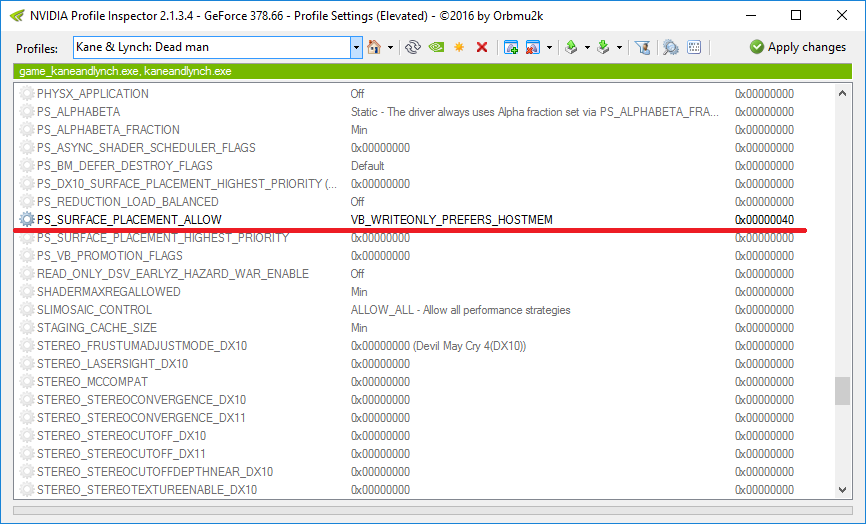Click the 'Static - The driver always uses Alpha' value
Image resolution: width=866 pixels, height=524 pixels.
pos(535,112)
